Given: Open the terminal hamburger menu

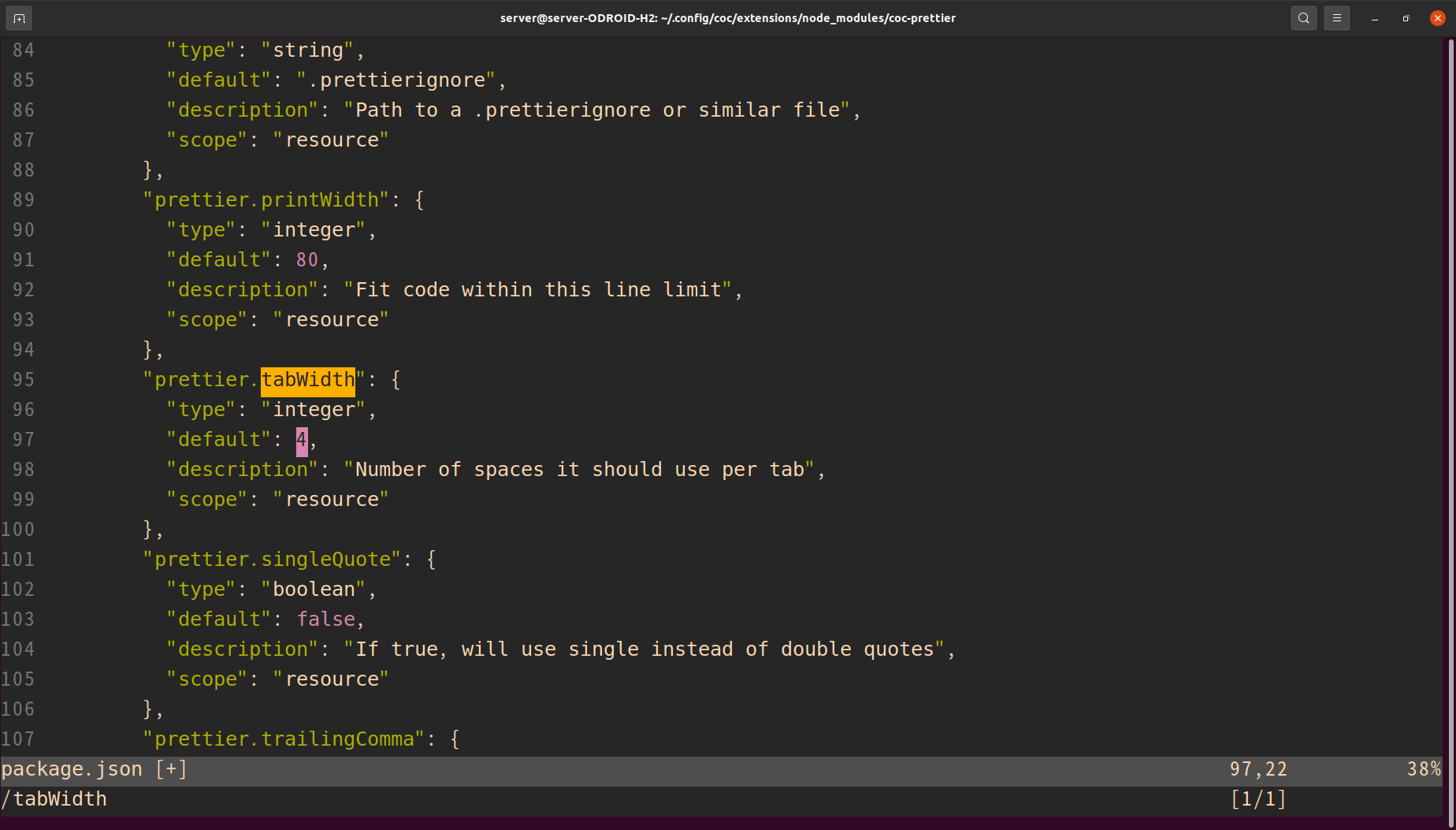Looking at the screenshot, I should [1337, 18].
